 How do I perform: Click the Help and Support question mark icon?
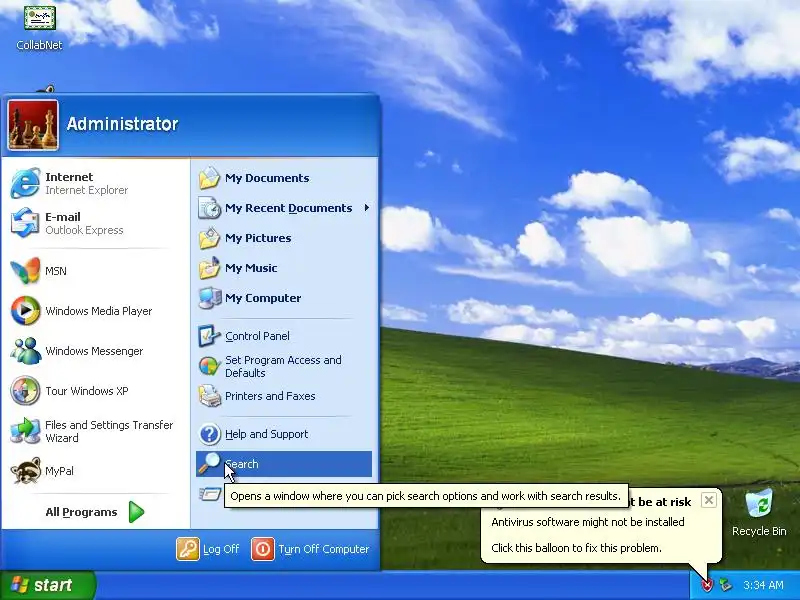[209, 434]
